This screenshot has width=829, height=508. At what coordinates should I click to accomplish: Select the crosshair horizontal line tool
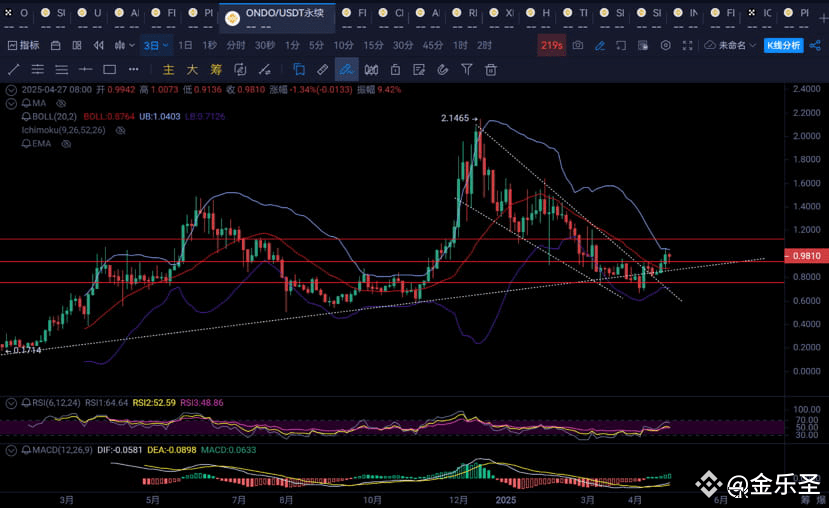click(85, 69)
